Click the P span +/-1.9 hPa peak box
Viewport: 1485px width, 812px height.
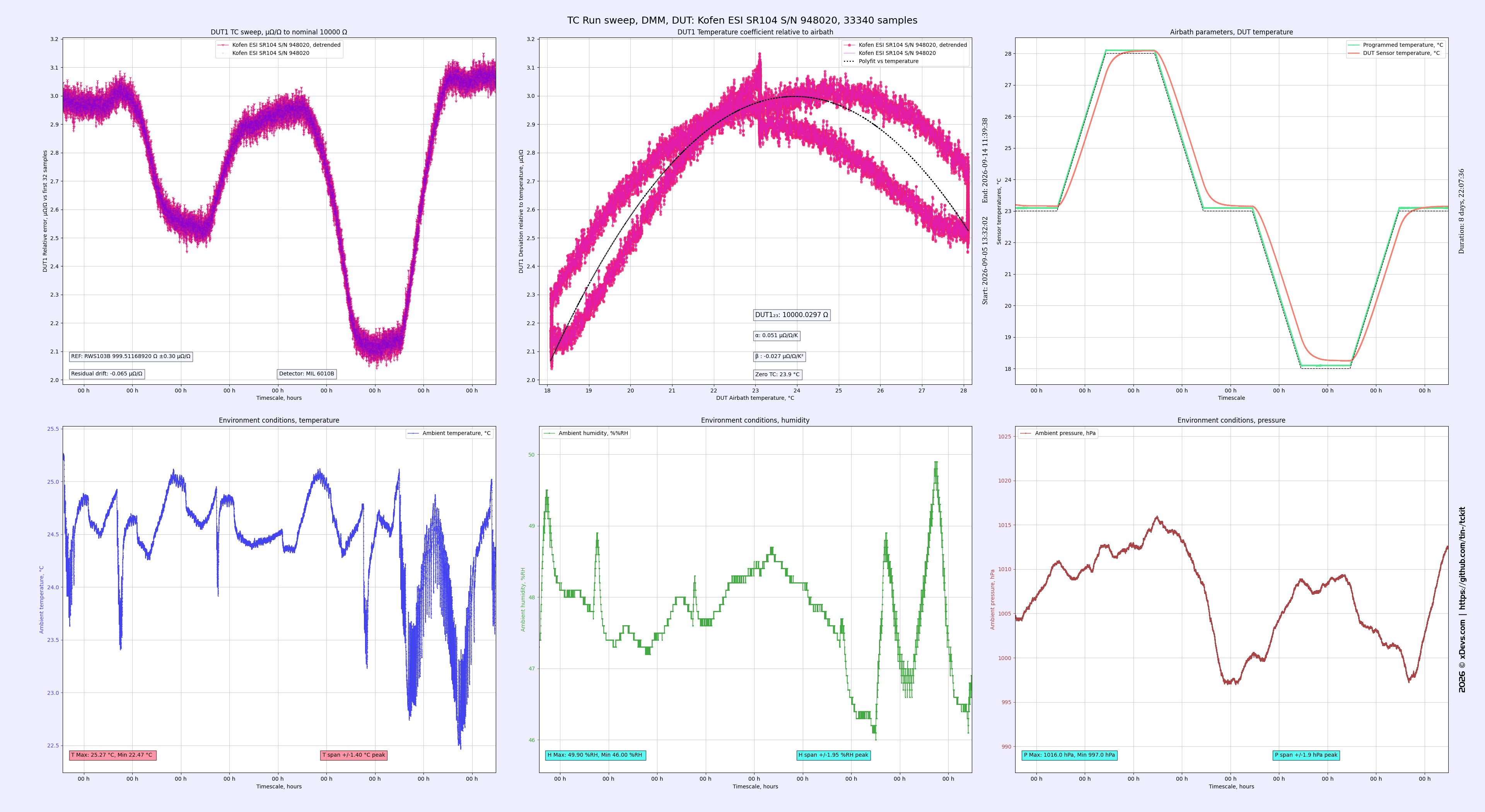coord(1306,755)
